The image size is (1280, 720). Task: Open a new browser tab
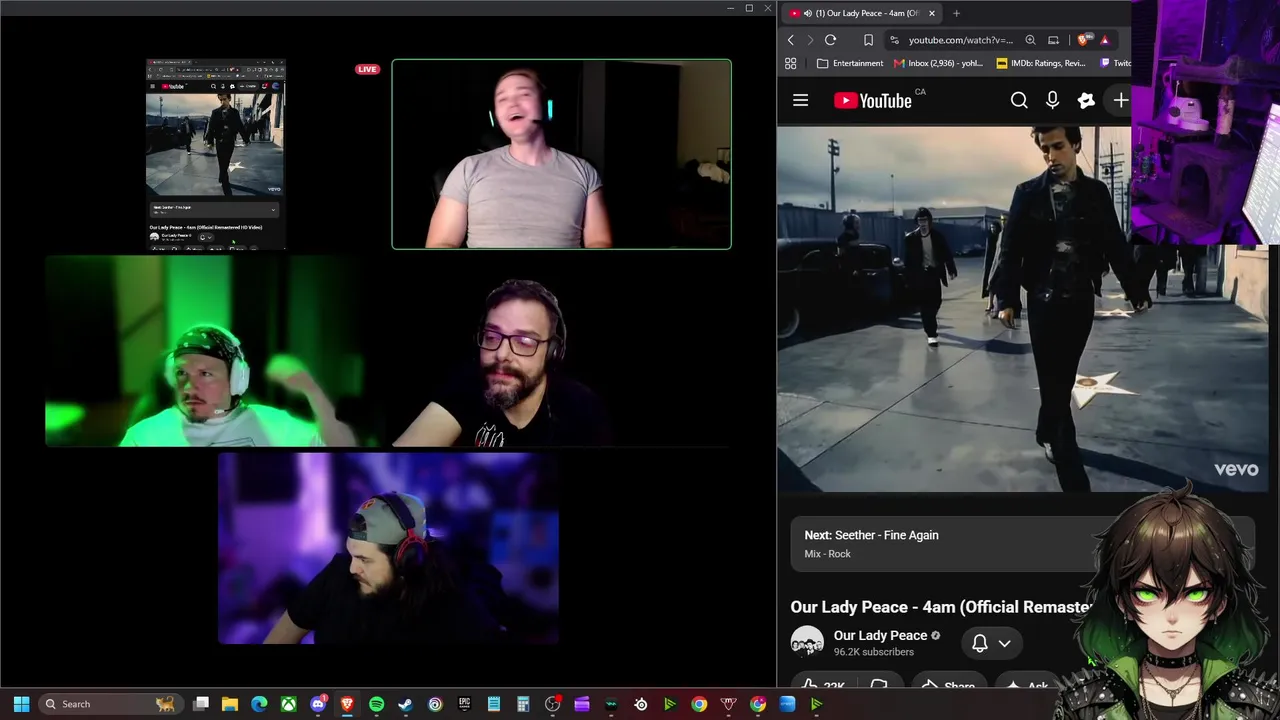click(956, 13)
